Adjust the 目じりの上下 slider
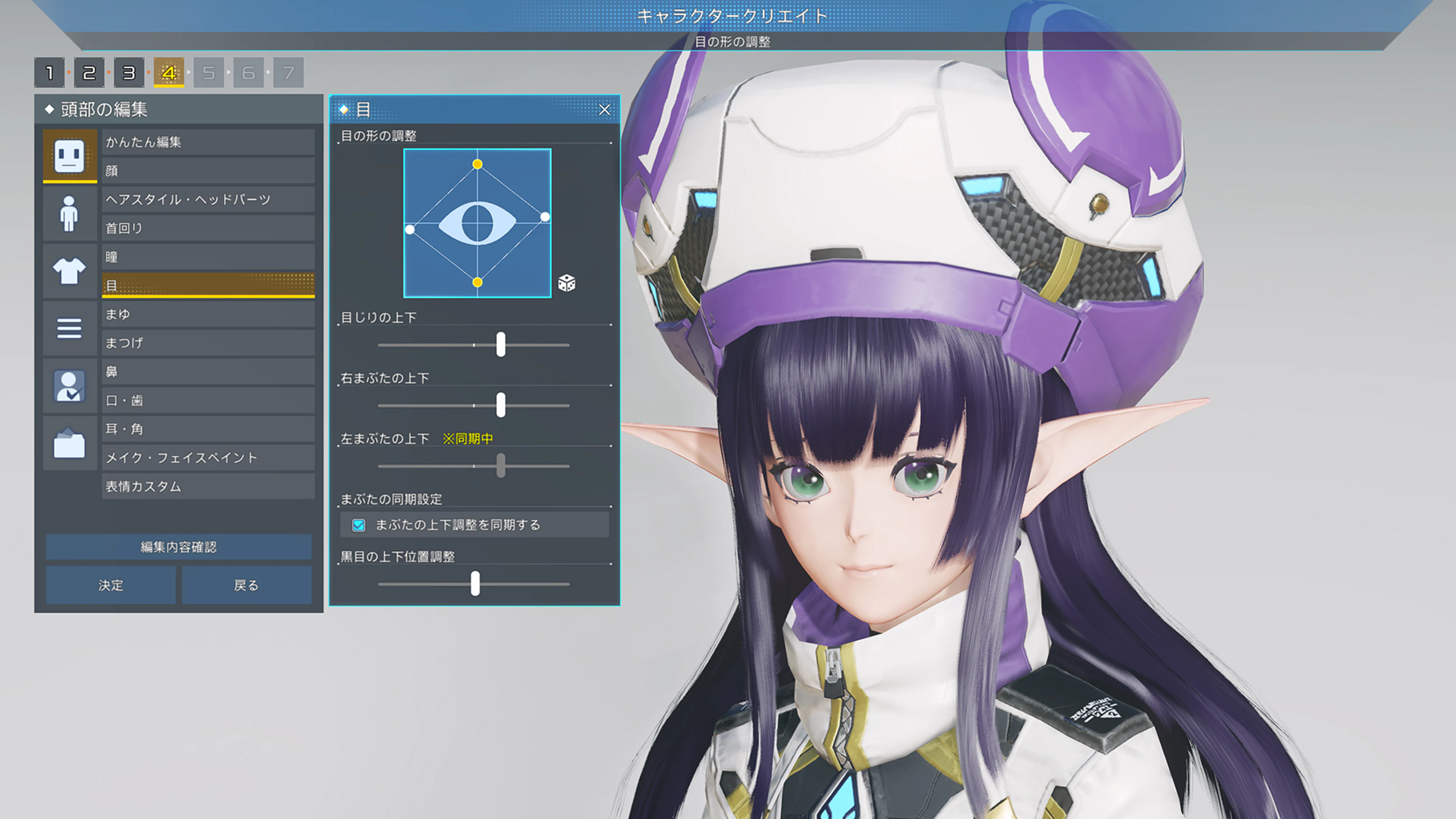1456x819 pixels. [x=501, y=345]
